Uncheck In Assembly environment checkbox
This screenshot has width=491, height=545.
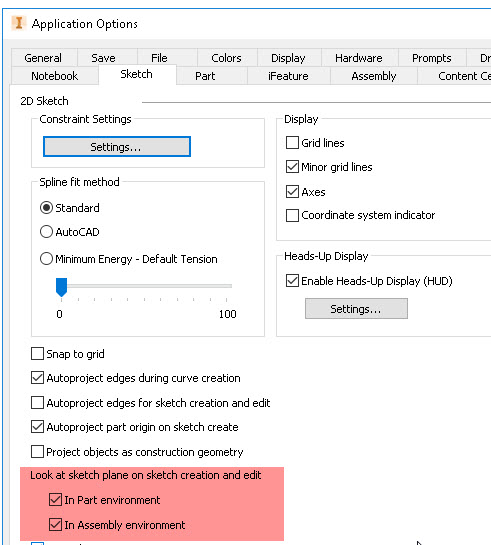coord(55,524)
